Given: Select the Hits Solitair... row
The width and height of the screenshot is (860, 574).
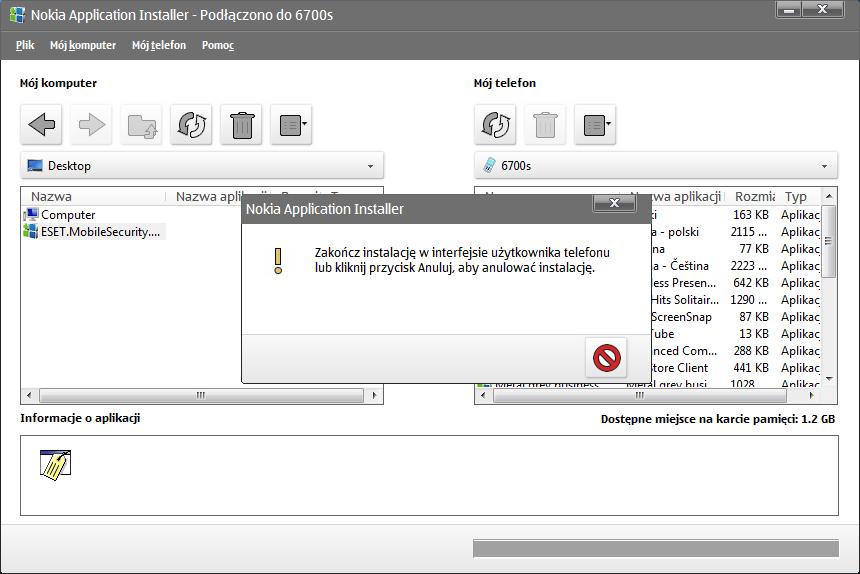Looking at the screenshot, I should [x=735, y=300].
